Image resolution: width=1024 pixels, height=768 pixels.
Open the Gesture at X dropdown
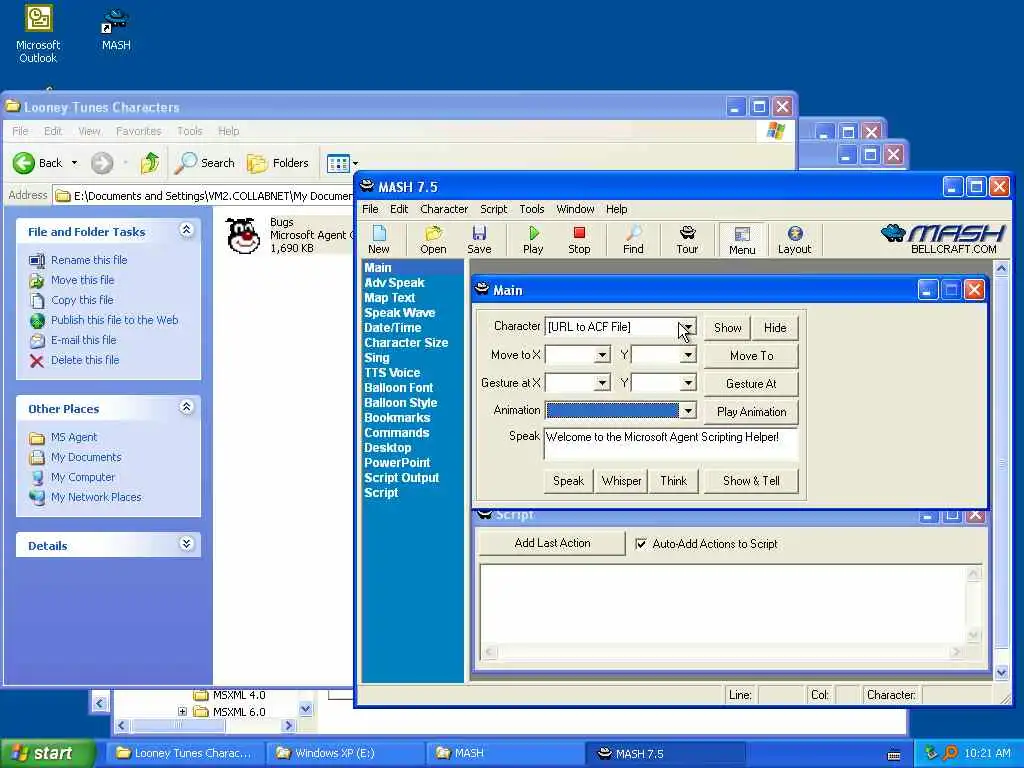click(602, 383)
